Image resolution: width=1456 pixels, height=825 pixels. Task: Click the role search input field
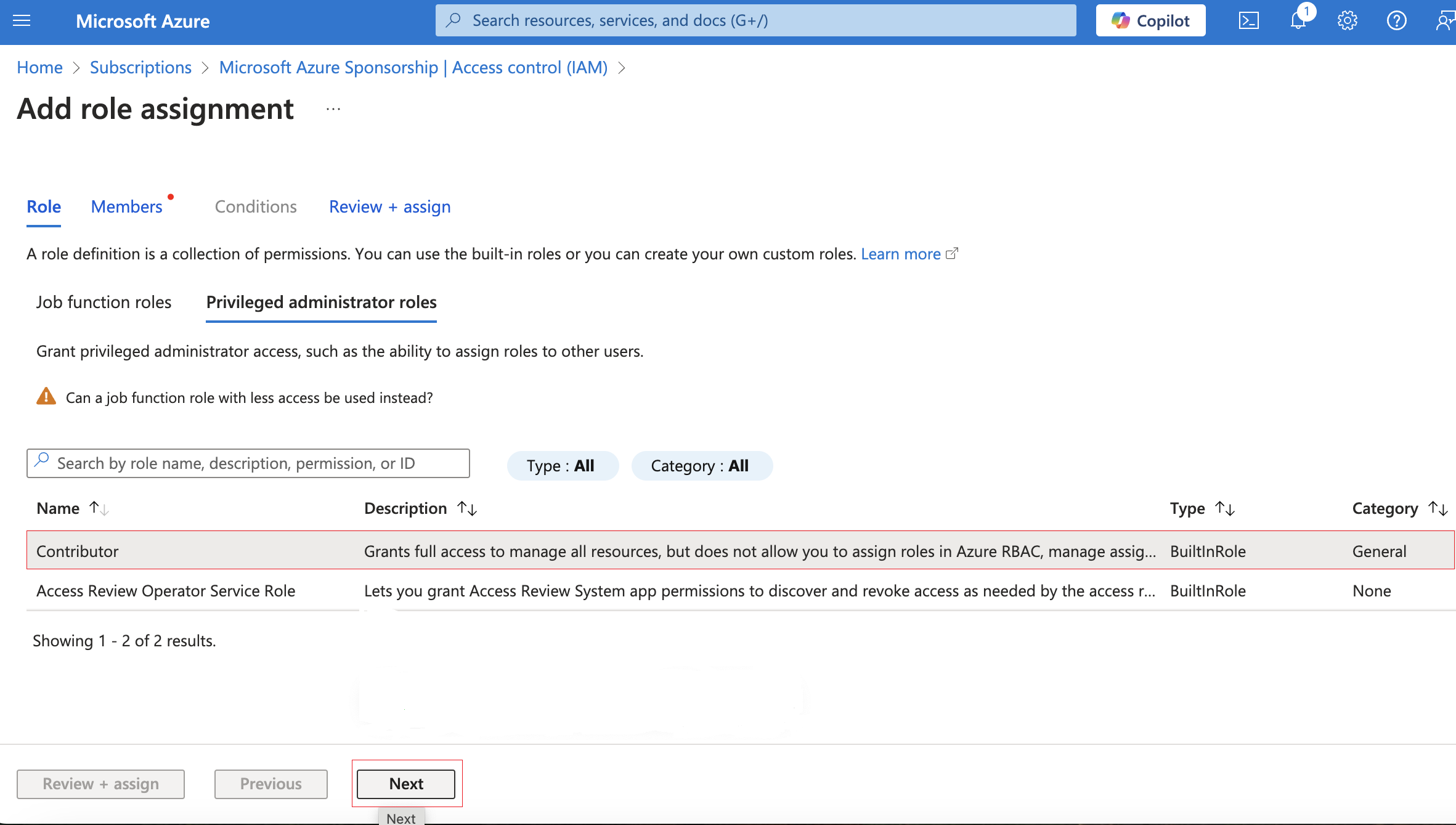click(x=248, y=463)
